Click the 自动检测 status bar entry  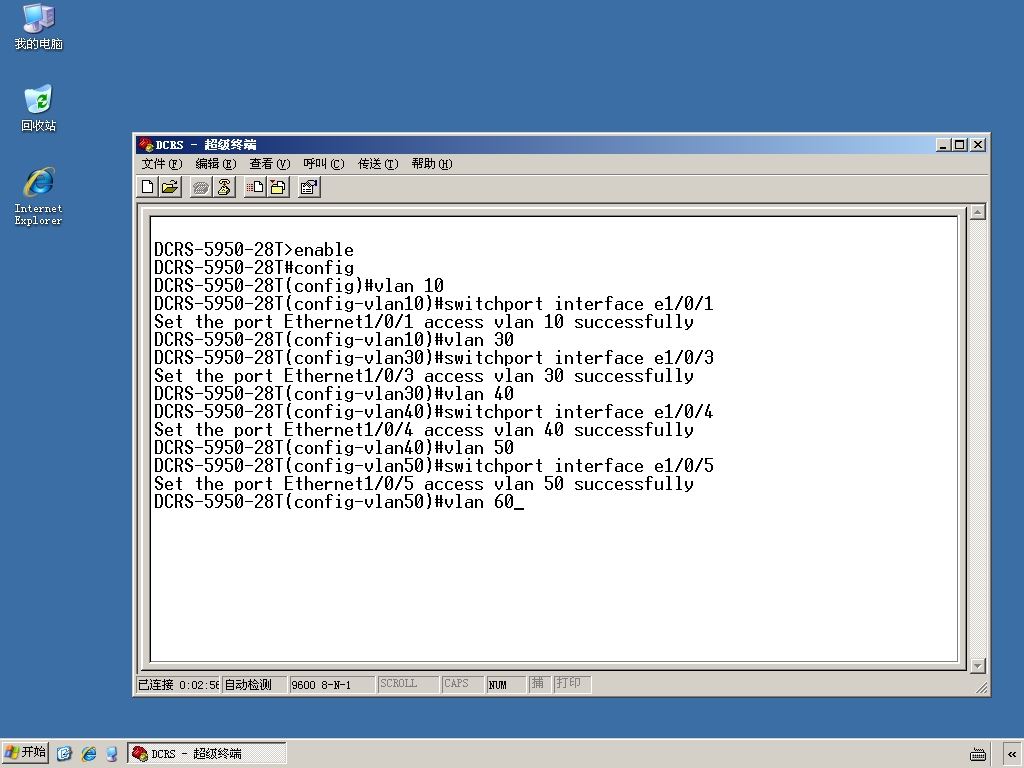254,684
